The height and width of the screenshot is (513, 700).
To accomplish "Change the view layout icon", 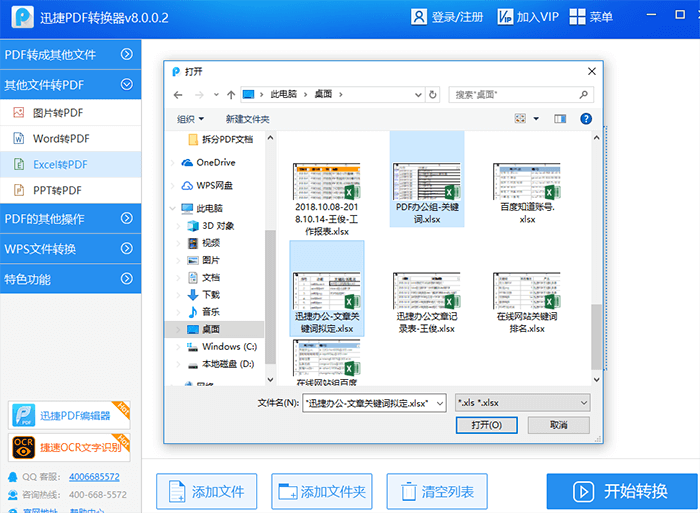I will [520, 118].
